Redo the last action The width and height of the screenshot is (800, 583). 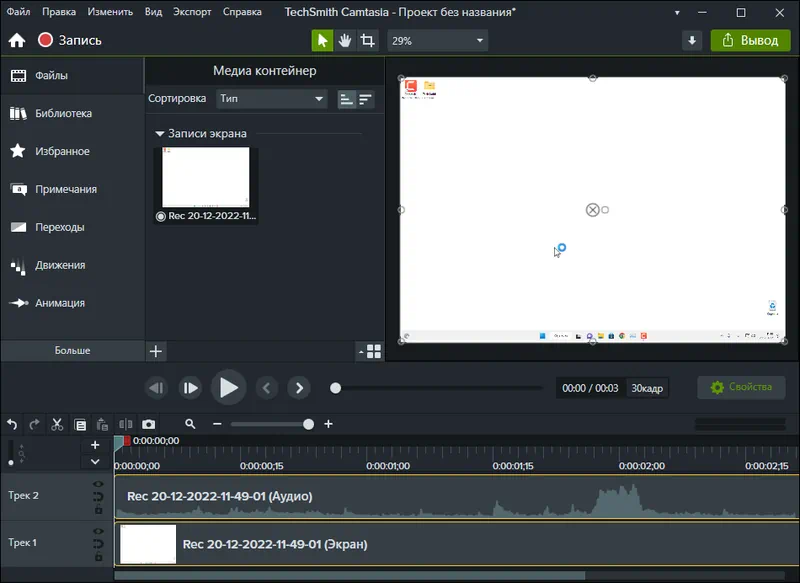[x=34, y=424]
